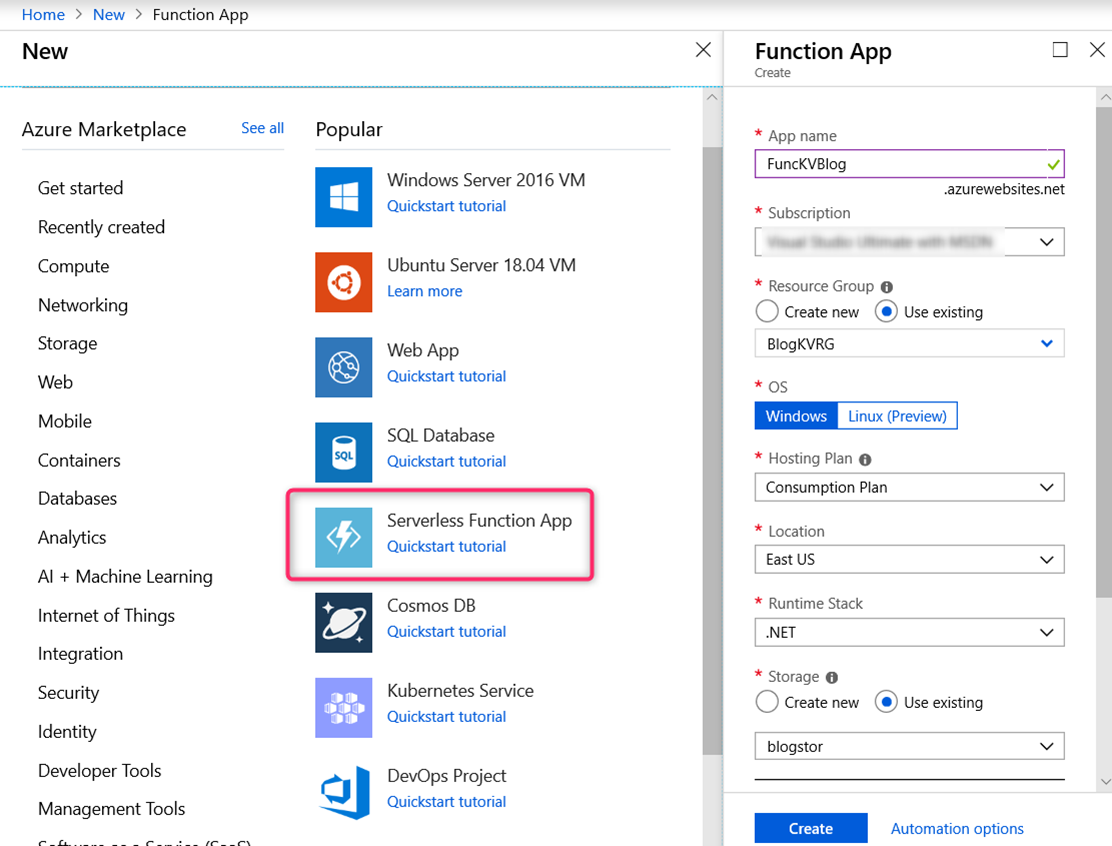1112x846 pixels.
Task: Open the Runtime Stack dropdown
Action: coord(909,632)
